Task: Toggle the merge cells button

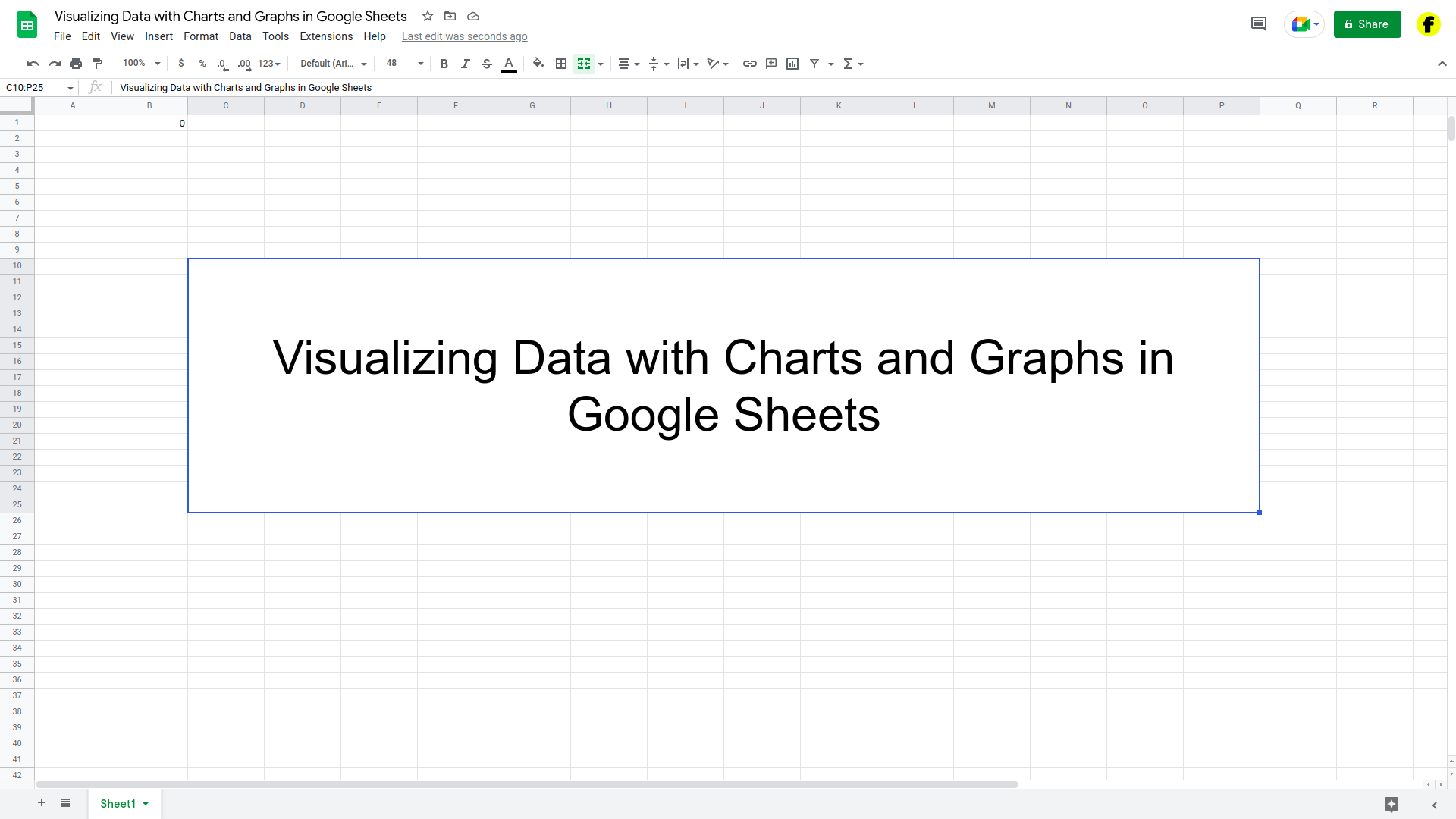Action: 584,64
